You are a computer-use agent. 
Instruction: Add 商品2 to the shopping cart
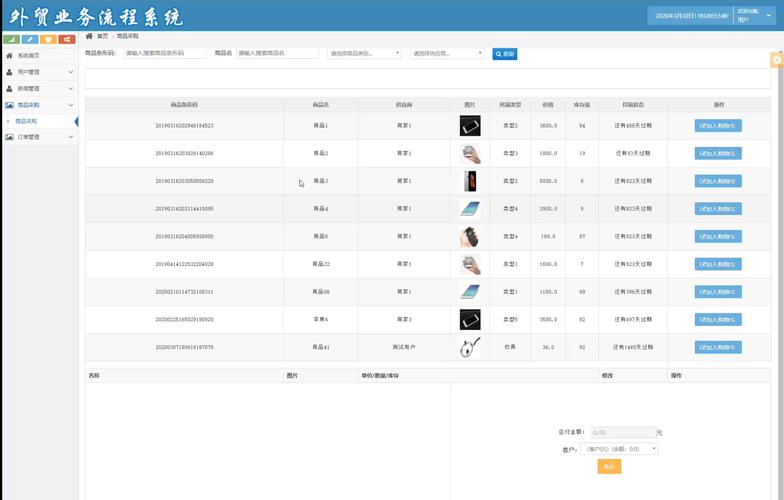click(x=718, y=154)
